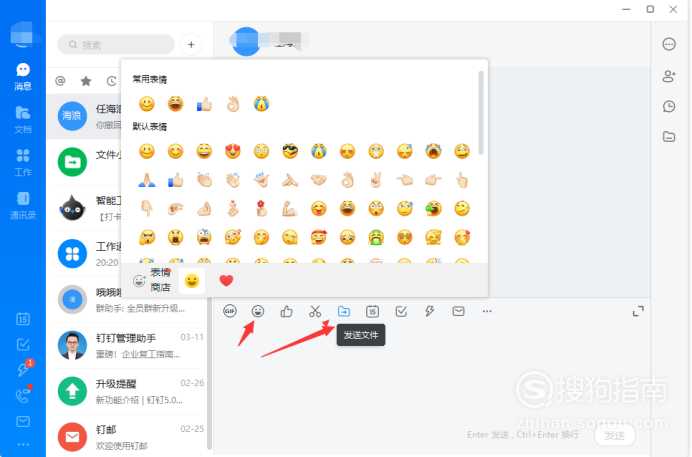Open chat history clock icon
692x457 pixels.
coord(669,106)
